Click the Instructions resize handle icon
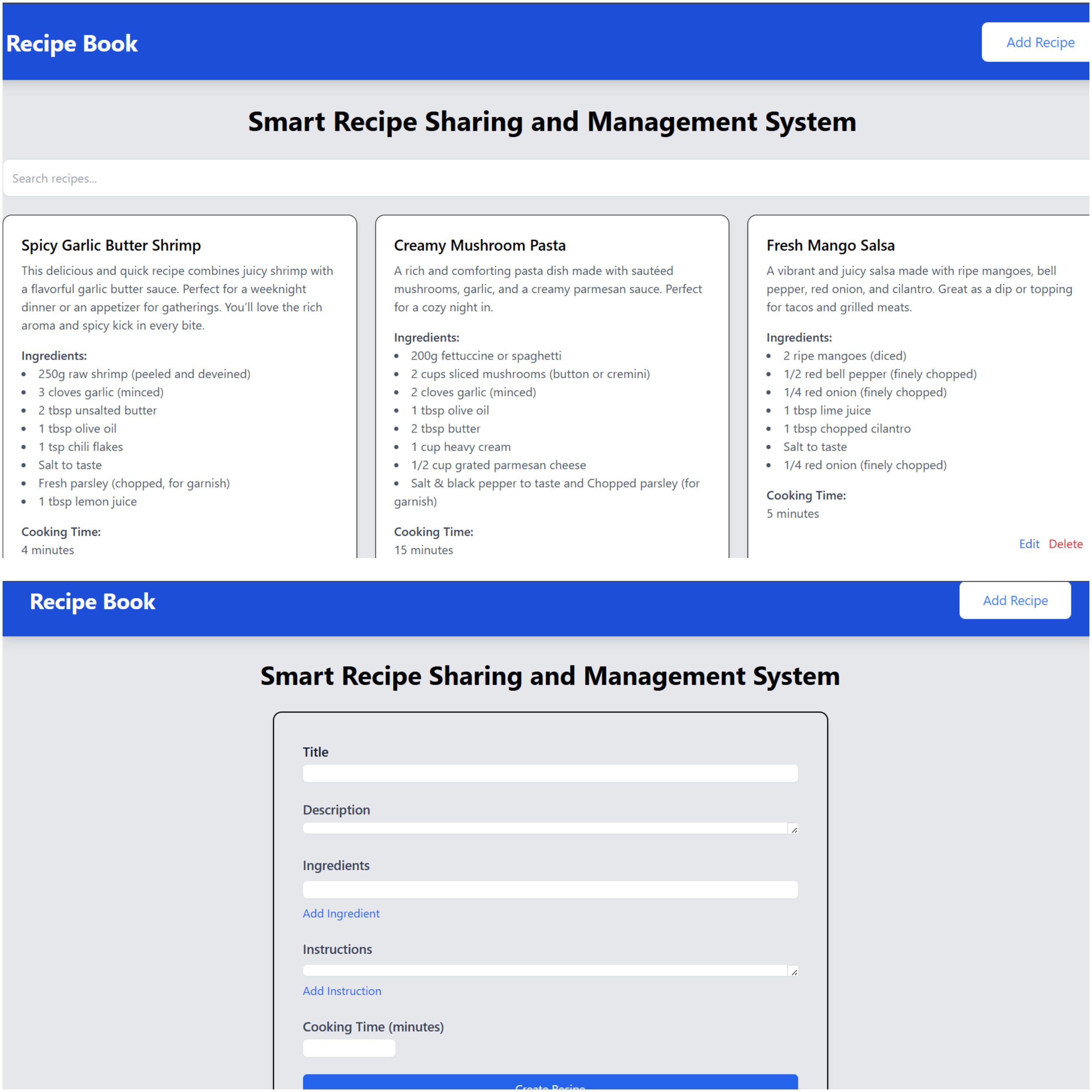This screenshot has width=1092, height=1092. [794, 972]
